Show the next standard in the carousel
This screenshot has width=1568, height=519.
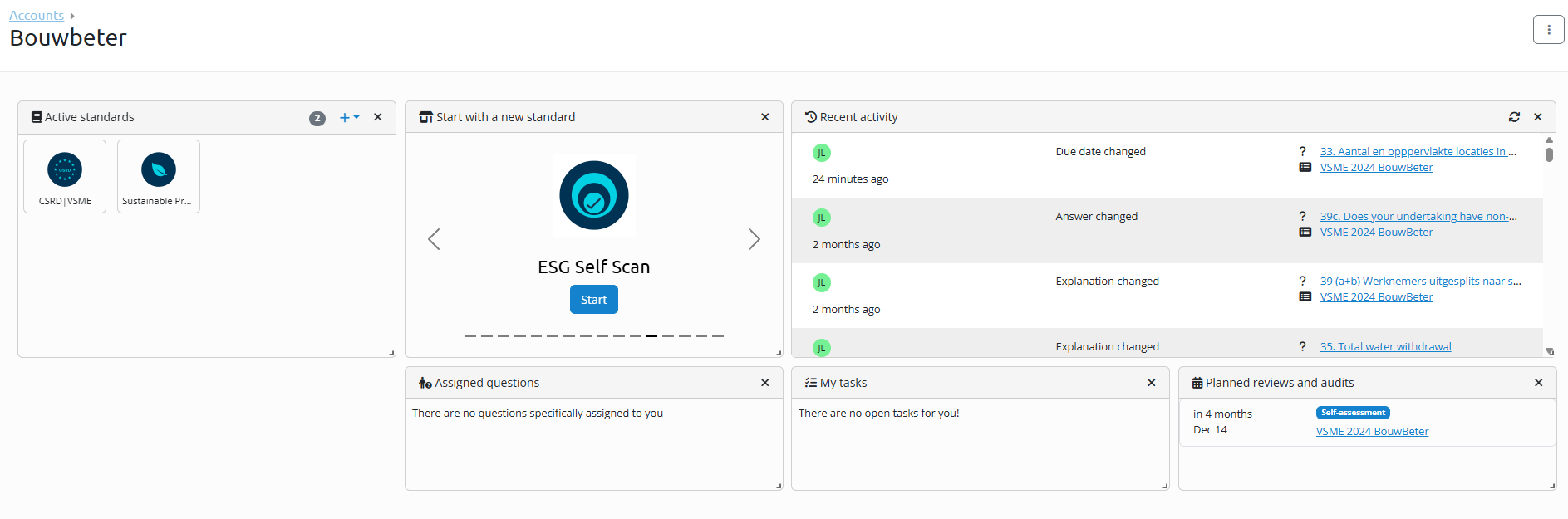point(754,239)
